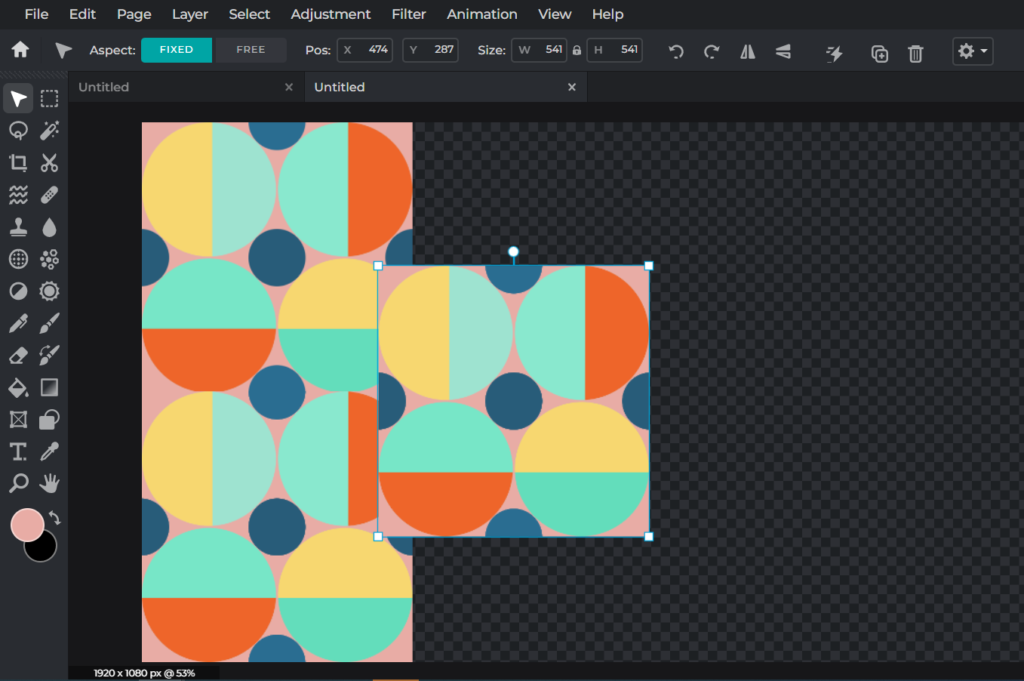
Task: Select the Eraser tool
Action: pyautogui.click(x=17, y=355)
